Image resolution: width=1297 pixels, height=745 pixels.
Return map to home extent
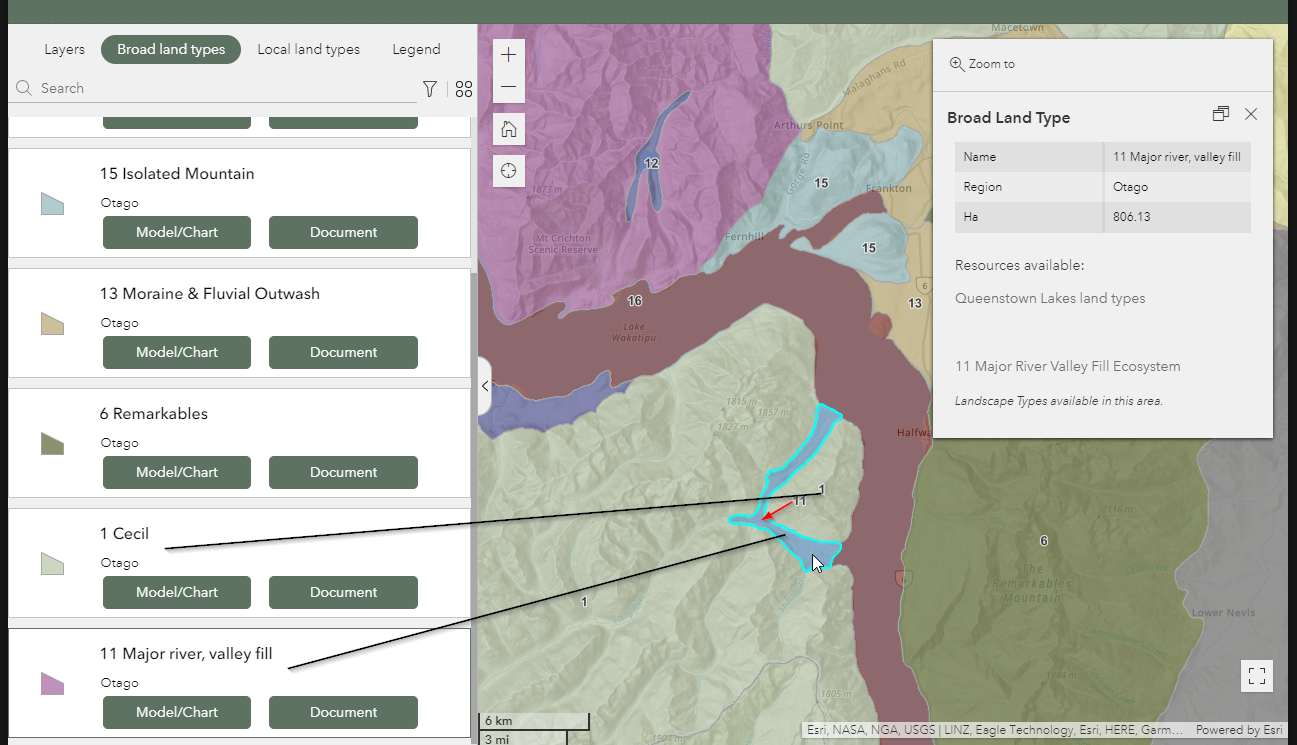point(509,129)
